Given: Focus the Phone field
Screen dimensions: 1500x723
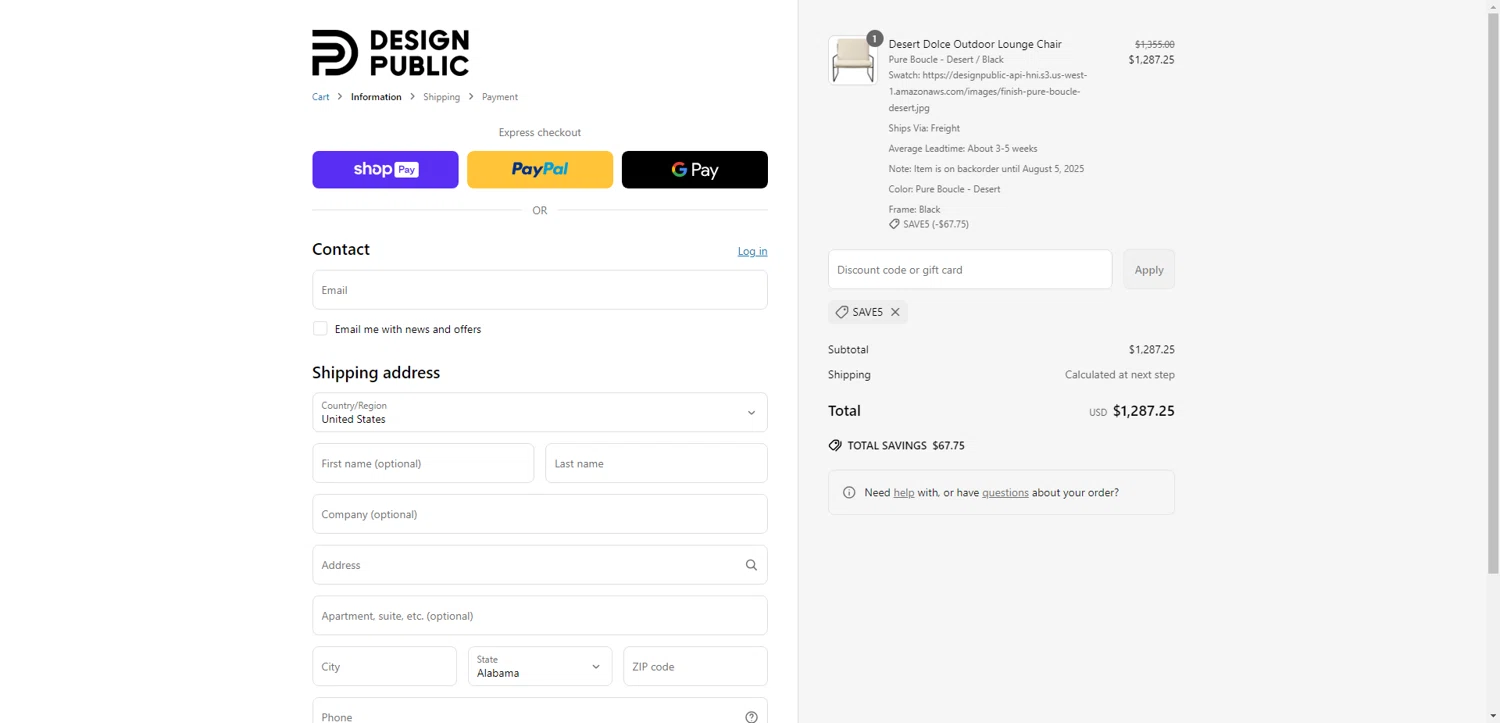Looking at the screenshot, I should coord(540,711).
